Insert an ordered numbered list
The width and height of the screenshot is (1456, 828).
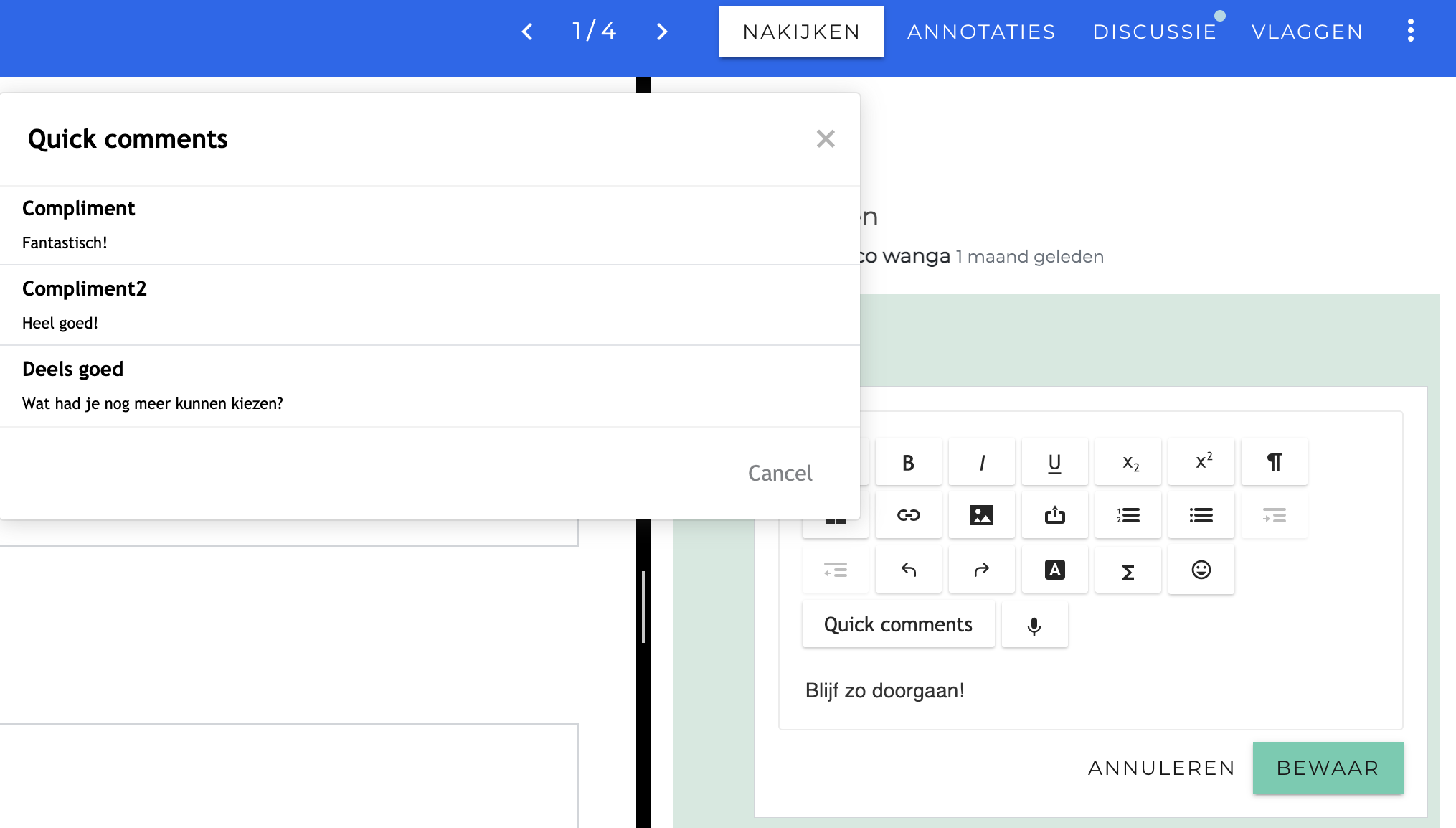pos(1128,515)
